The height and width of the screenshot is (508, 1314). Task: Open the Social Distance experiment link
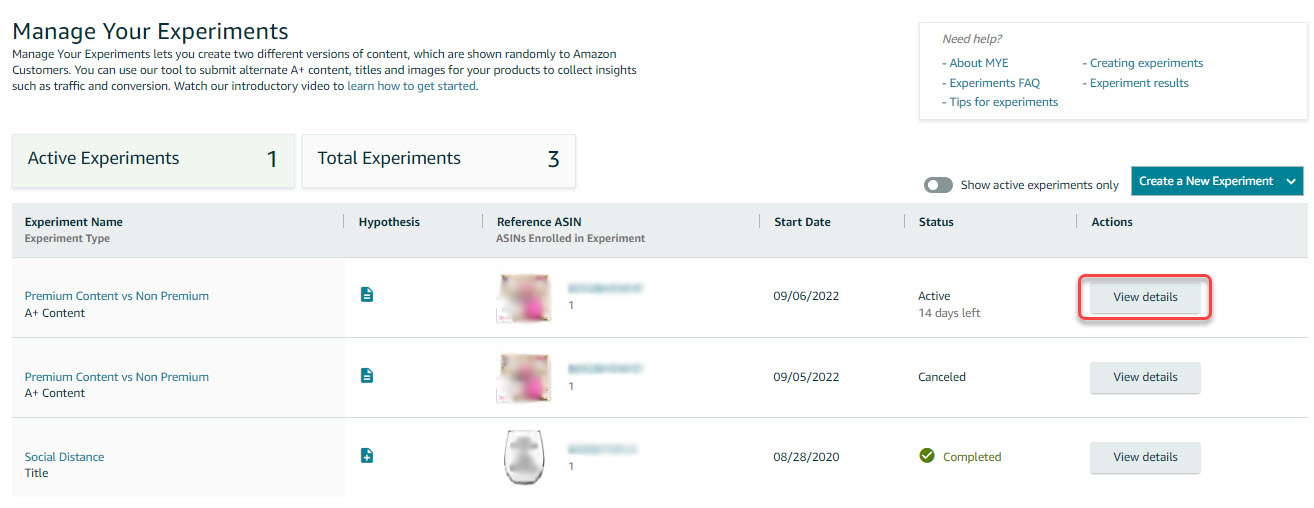(x=64, y=457)
